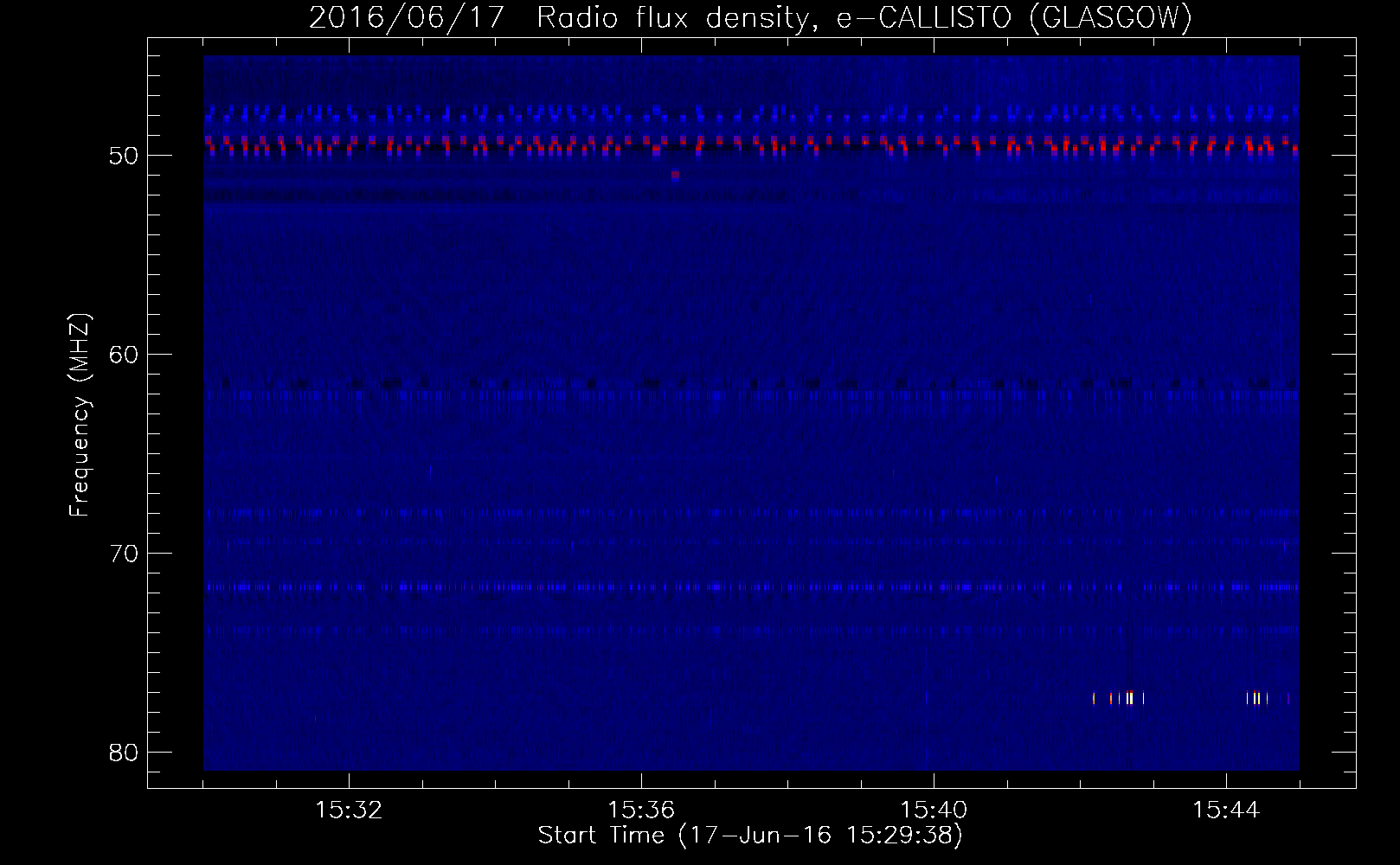The width and height of the screenshot is (1400, 865).
Task: Click the 'Frequency (MHZ)' axis label
Action: point(80,414)
